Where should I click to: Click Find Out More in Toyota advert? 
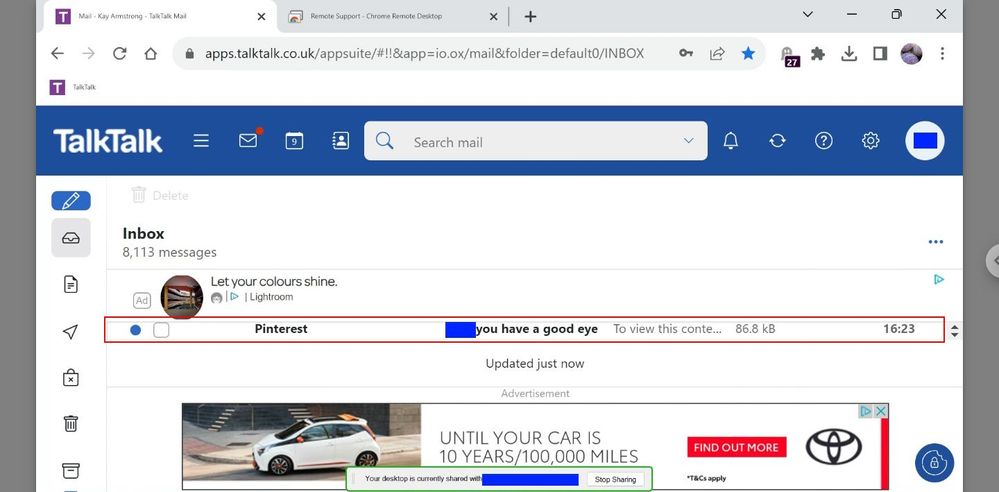coord(736,448)
